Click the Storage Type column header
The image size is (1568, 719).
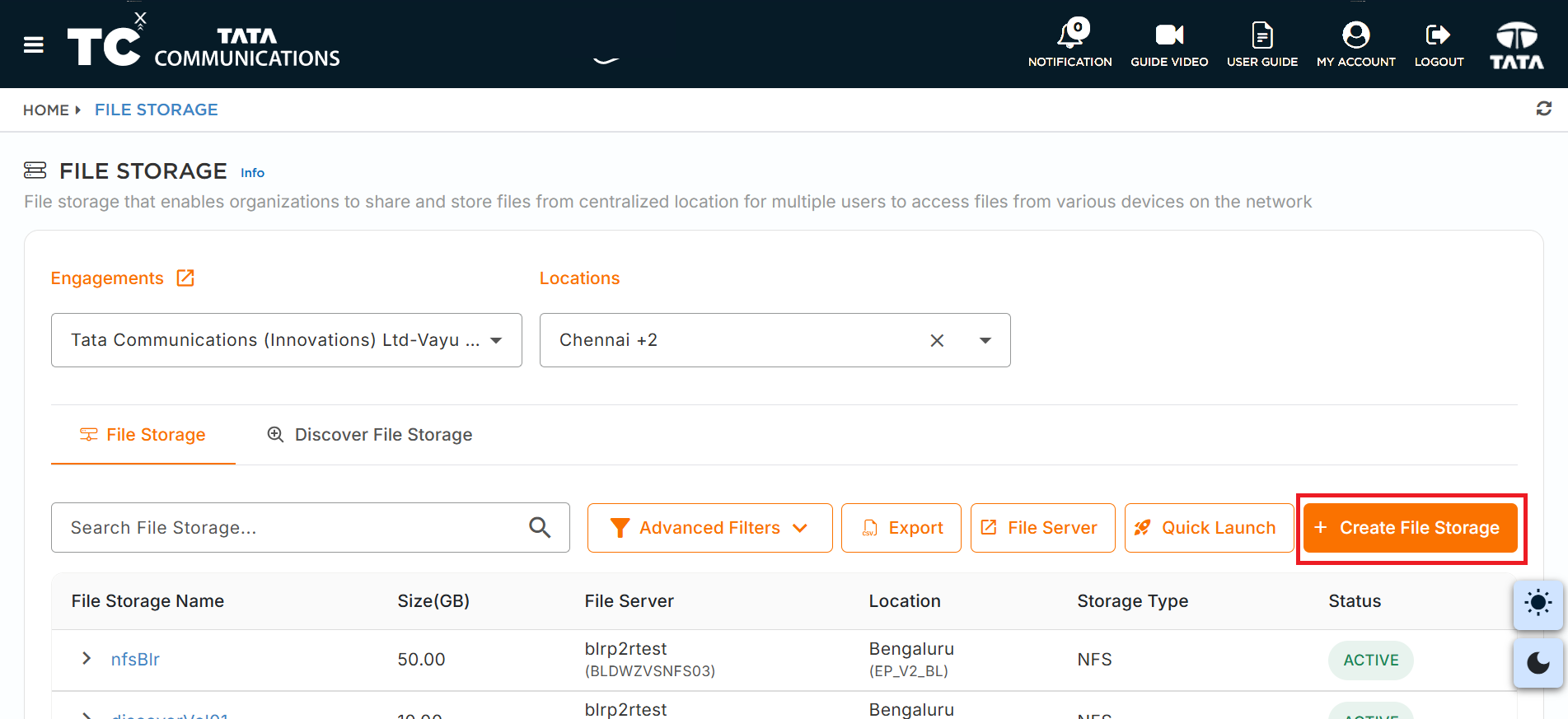(1133, 601)
